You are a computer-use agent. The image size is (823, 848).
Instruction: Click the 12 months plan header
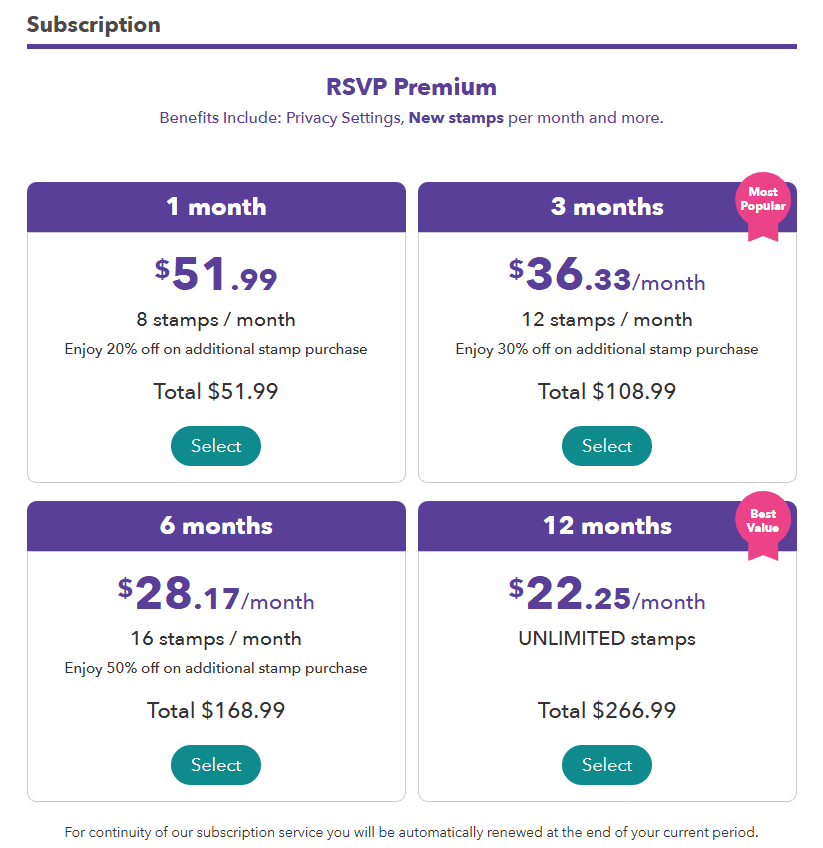pyautogui.click(x=606, y=526)
